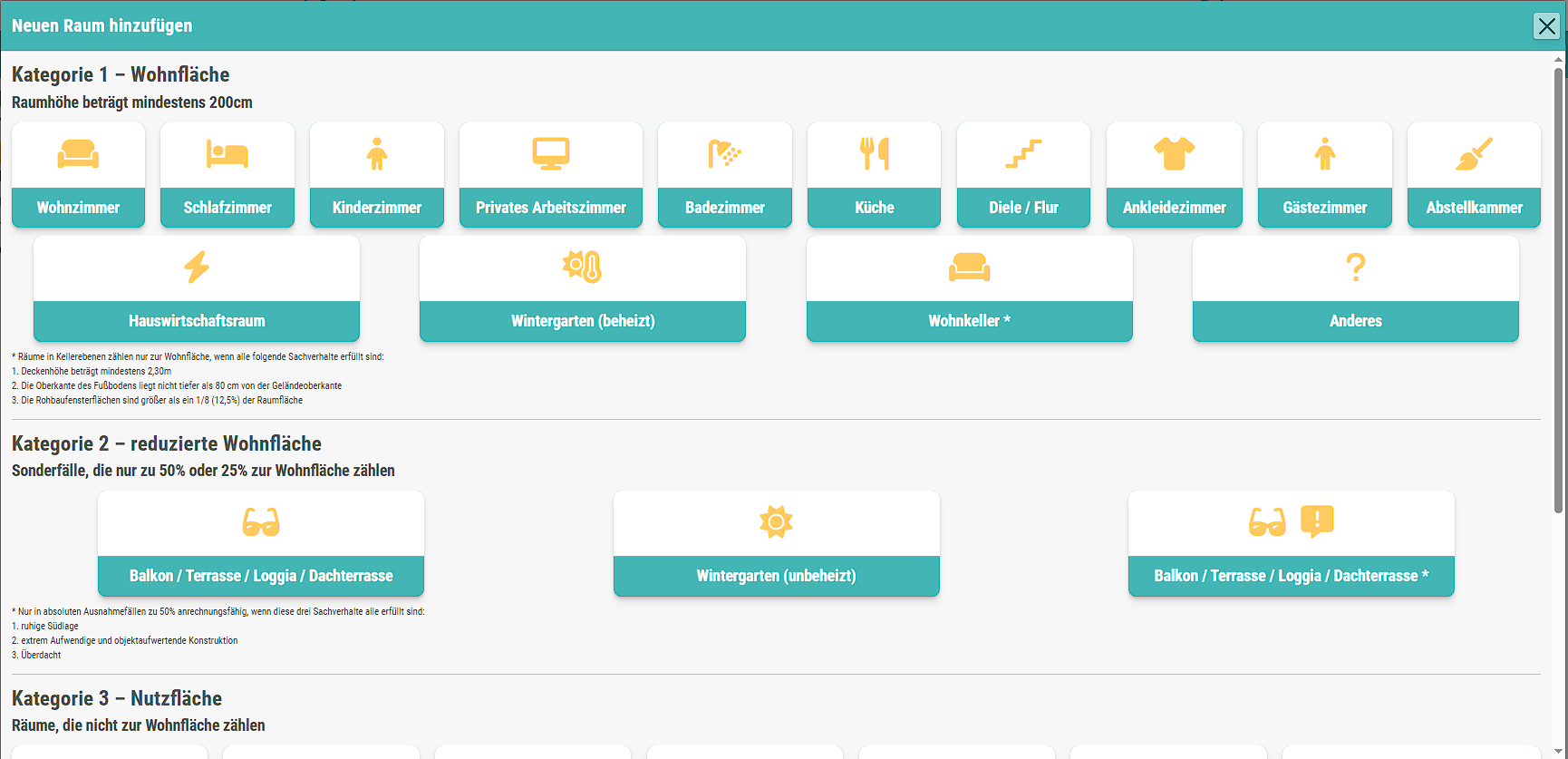Choose the t-shirt icon for Ankleidezimmer
This screenshot has width=1568, height=759.
[x=1174, y=154]
